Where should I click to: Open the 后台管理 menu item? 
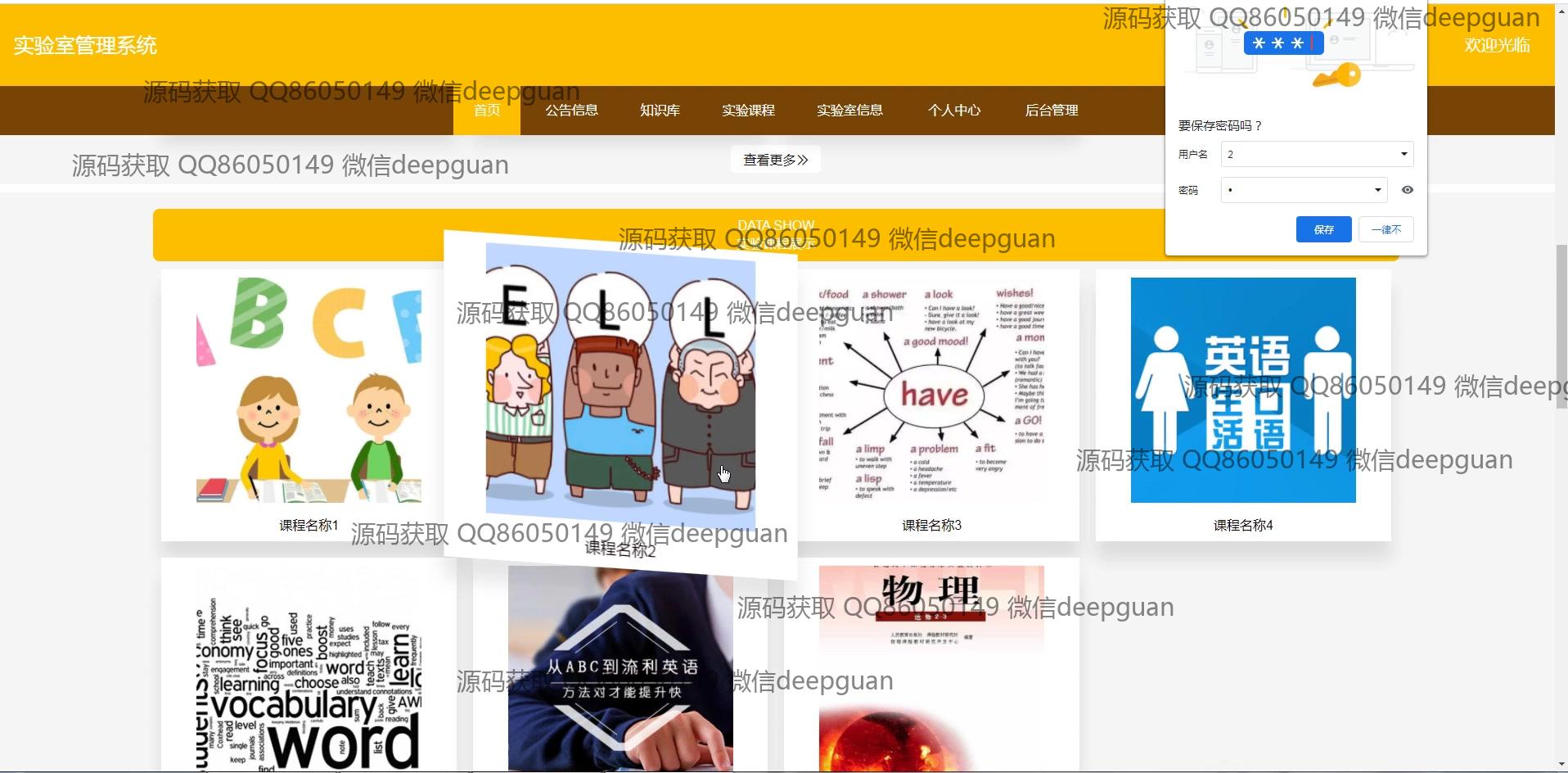click(x=1052, y=110)
